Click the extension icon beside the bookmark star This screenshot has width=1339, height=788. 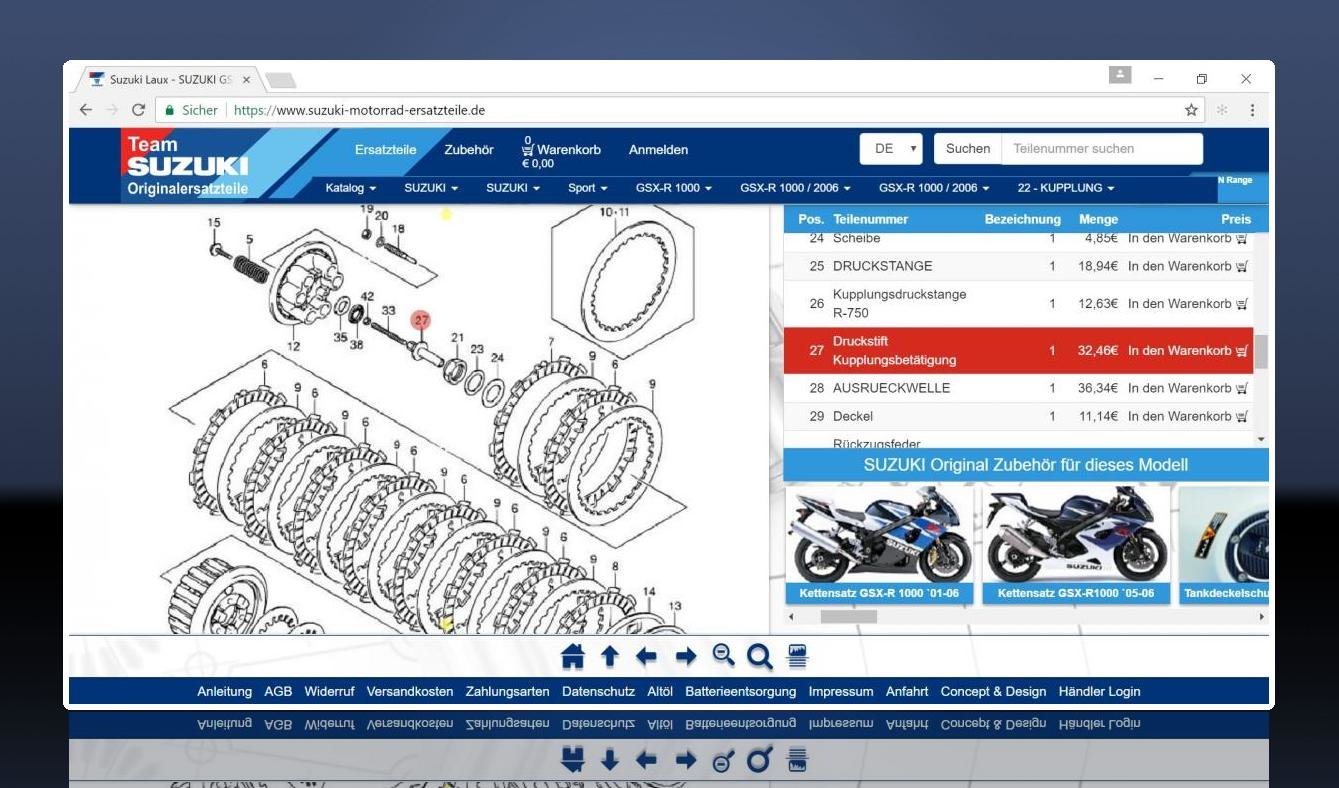click(1222, 110)
